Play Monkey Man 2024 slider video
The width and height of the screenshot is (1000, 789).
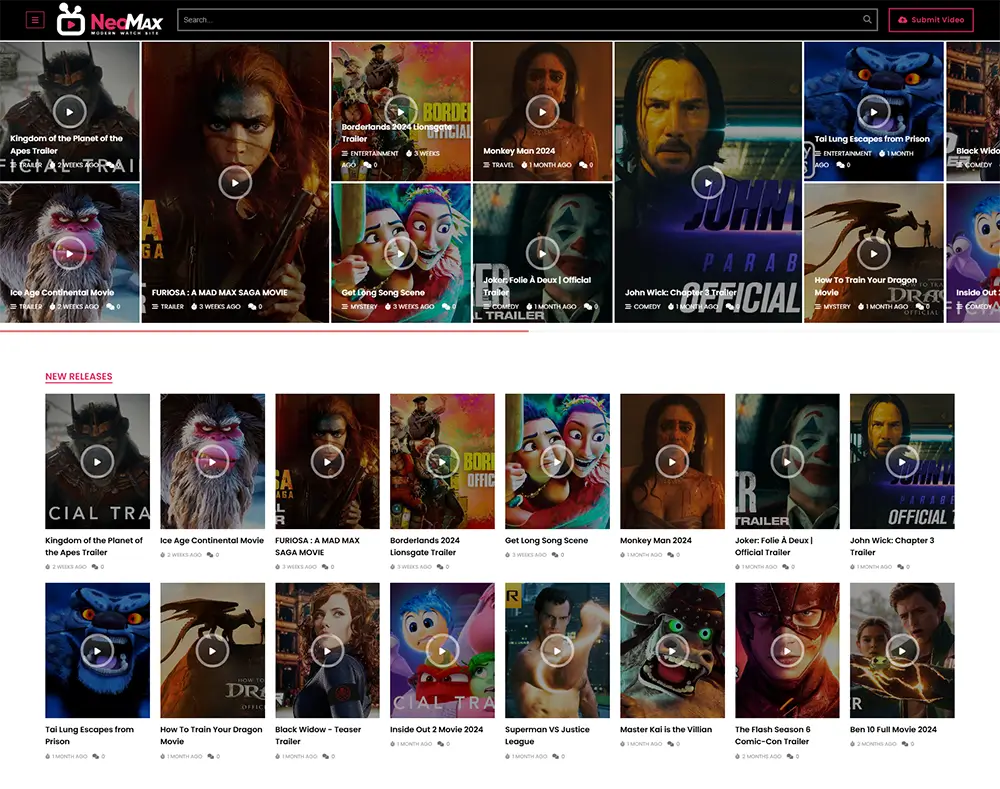pos(542,112)
